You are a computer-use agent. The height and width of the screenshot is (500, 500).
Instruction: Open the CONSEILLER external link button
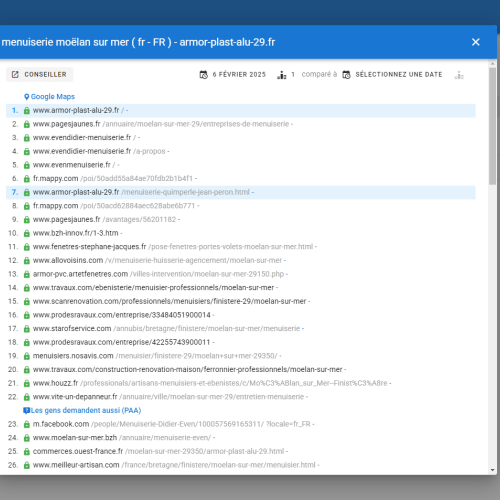pos(40,74)
